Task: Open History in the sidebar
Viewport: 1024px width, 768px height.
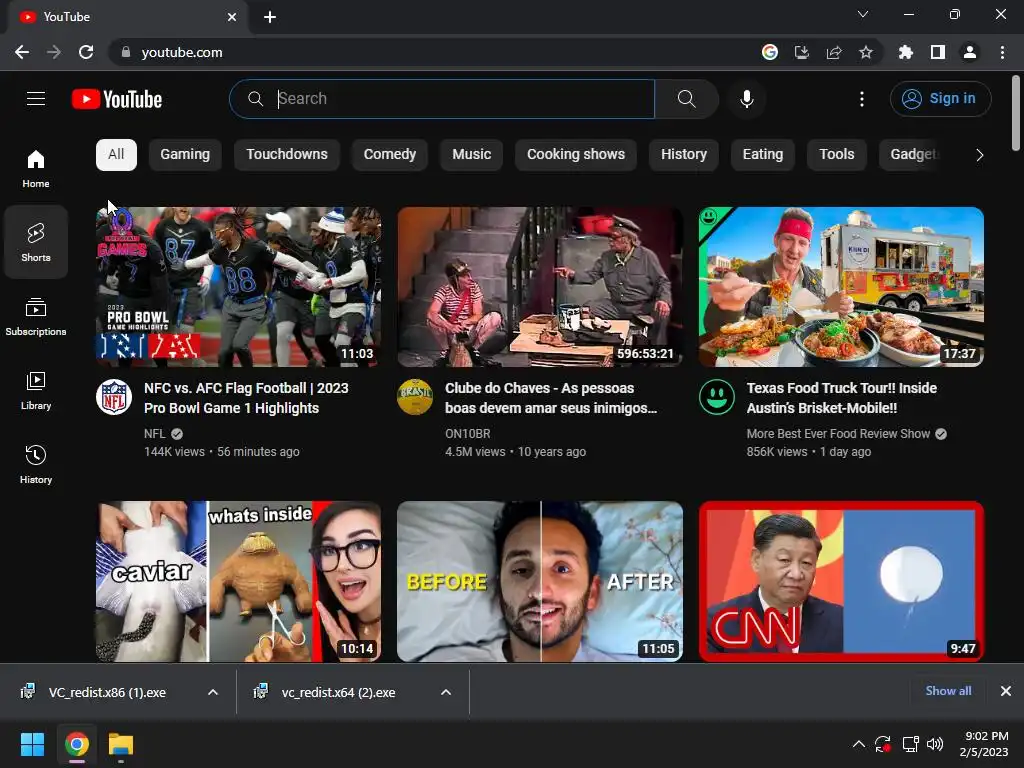Action: (36, 464)
